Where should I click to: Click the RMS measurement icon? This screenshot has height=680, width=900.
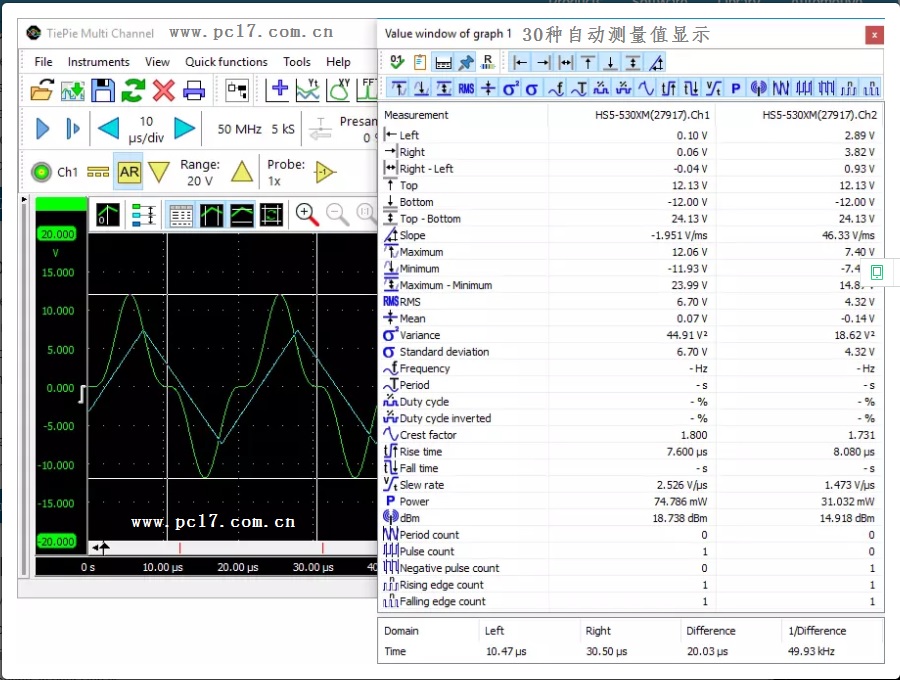coord(466,88)
